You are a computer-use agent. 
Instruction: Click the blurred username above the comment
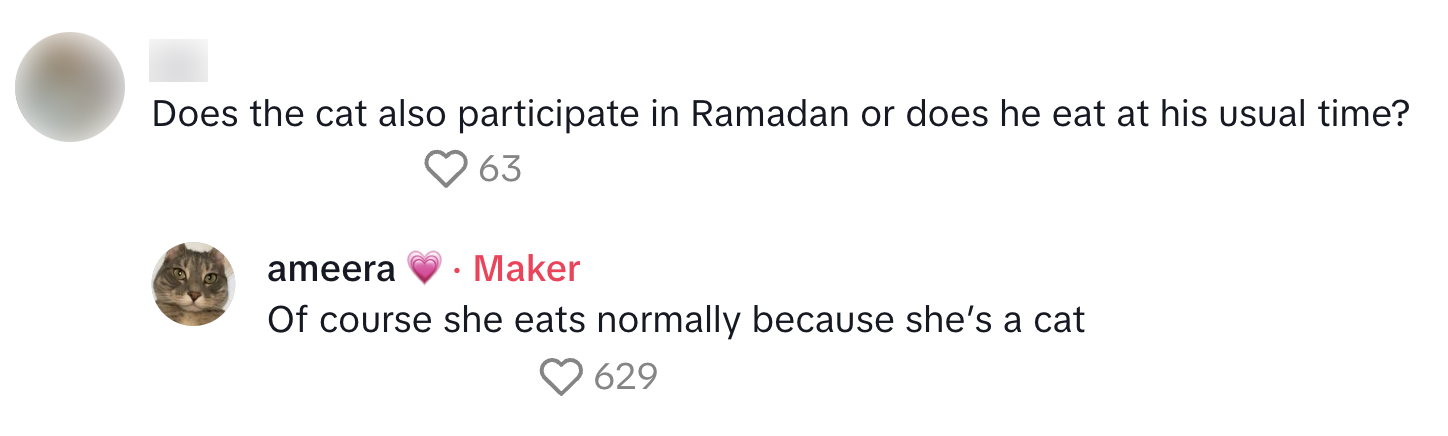(179, 61)
